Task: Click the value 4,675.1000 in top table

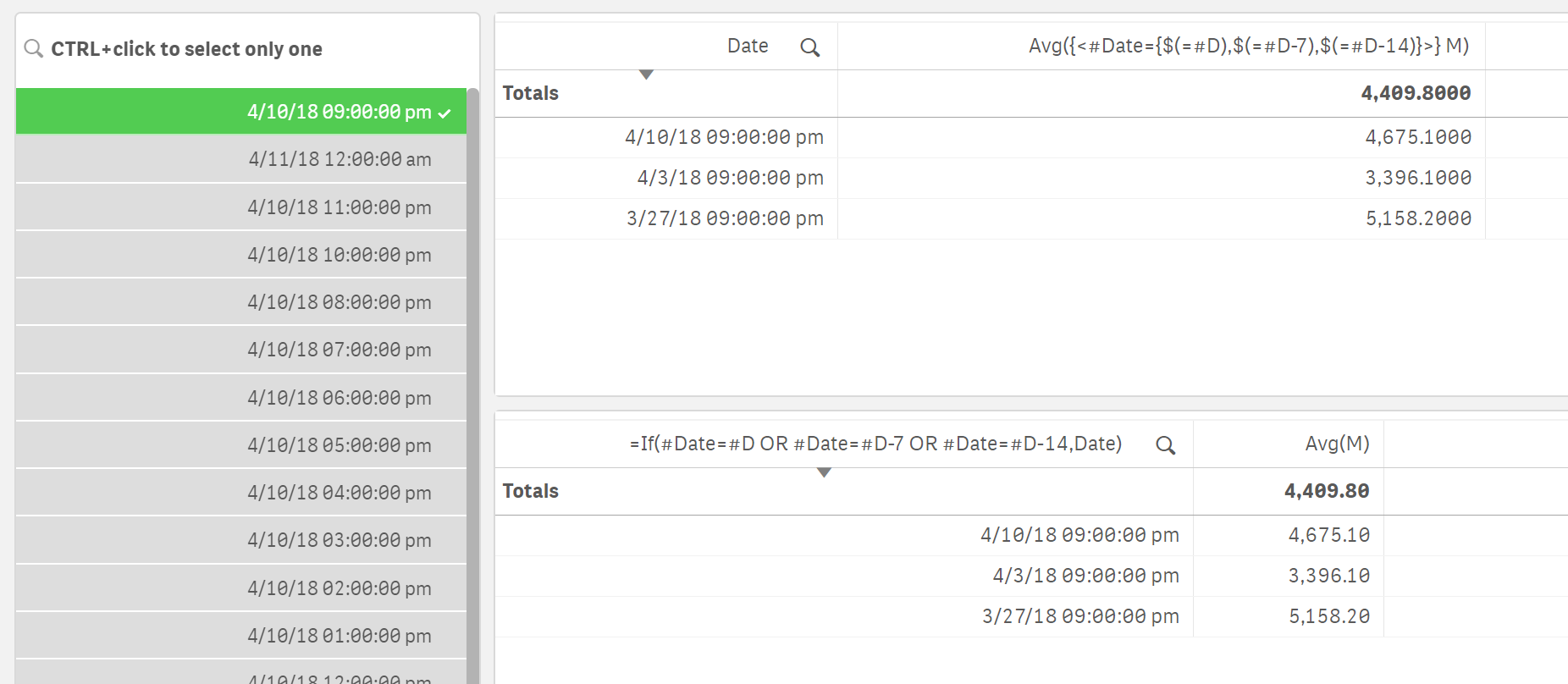Action: 1418,137
